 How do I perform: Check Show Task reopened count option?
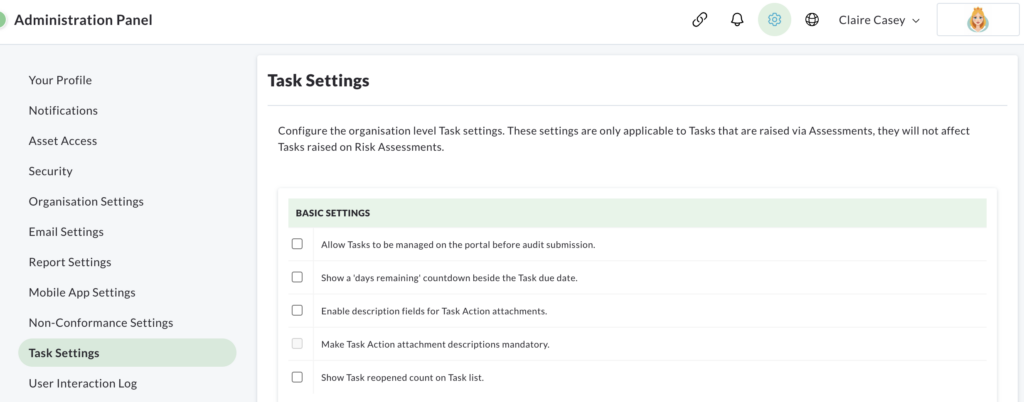tap(297, 377)
